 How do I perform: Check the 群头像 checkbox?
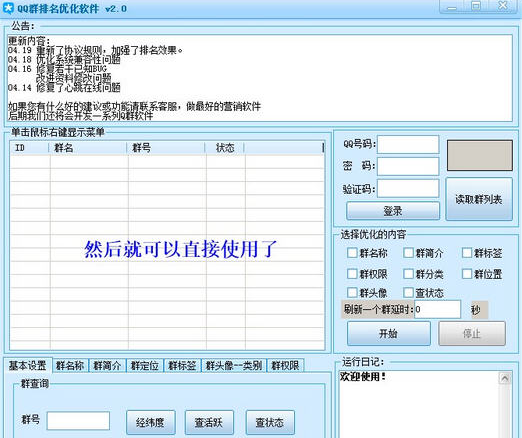(352, 293)
